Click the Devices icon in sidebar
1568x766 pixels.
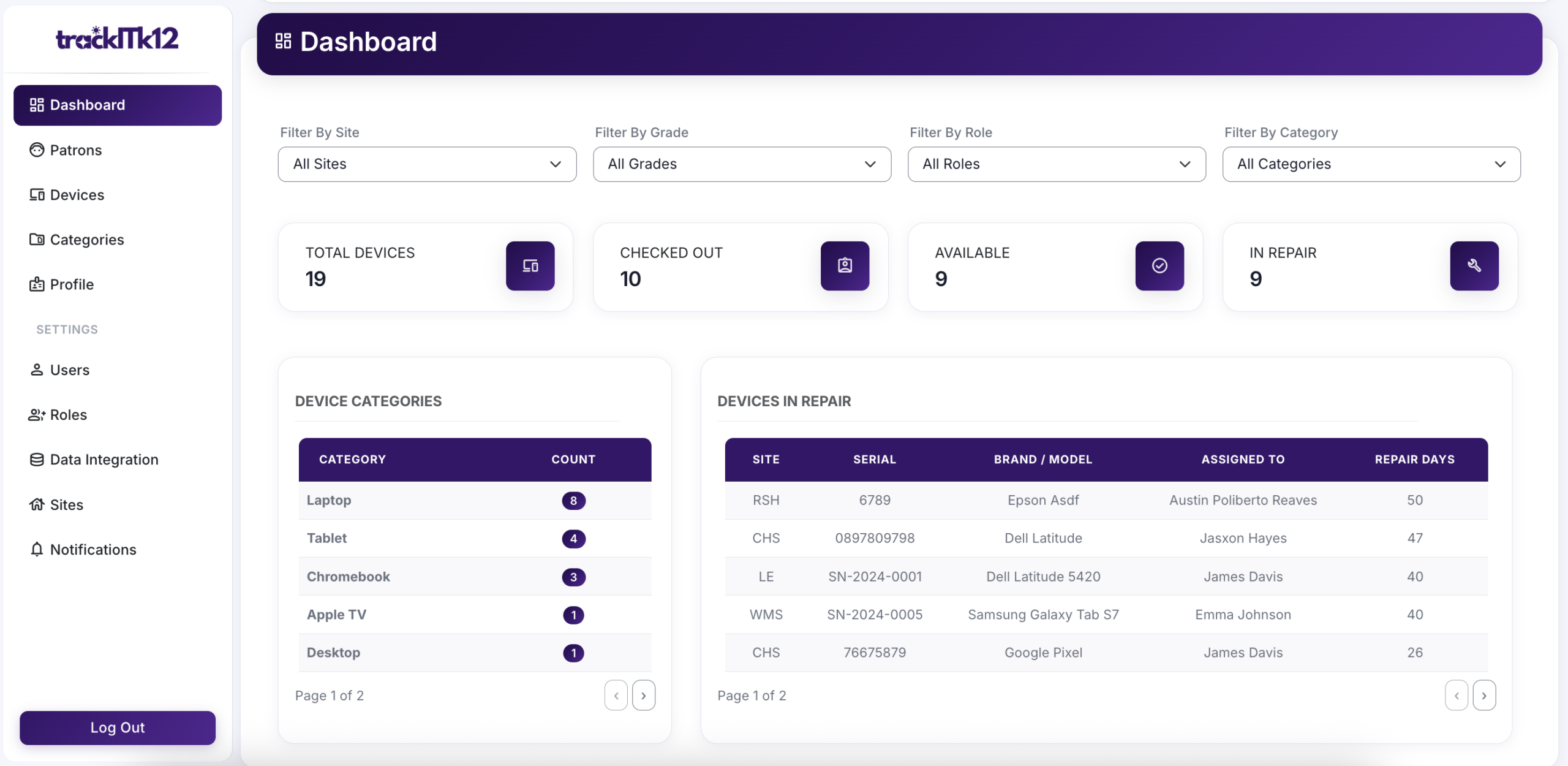point(37,195)
